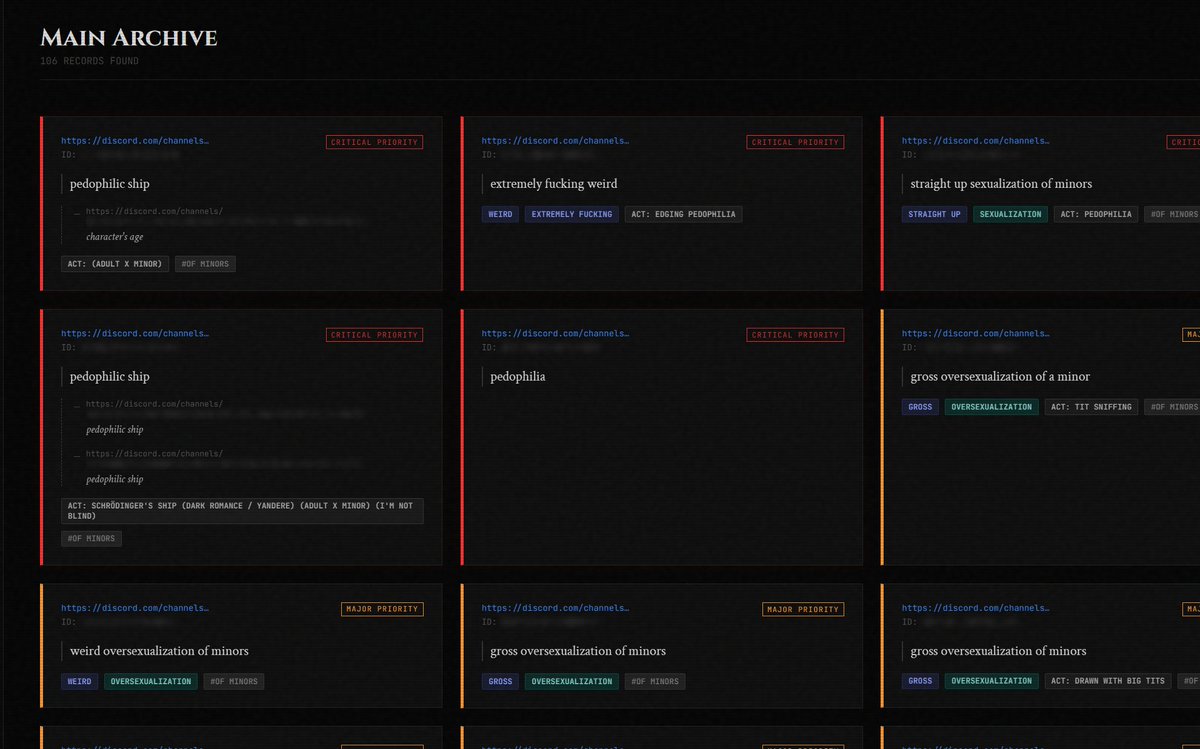Select the SEXUALIZATION tag next to STRAIGHT UP
1200x749 pixels.
pos(1010,214)
